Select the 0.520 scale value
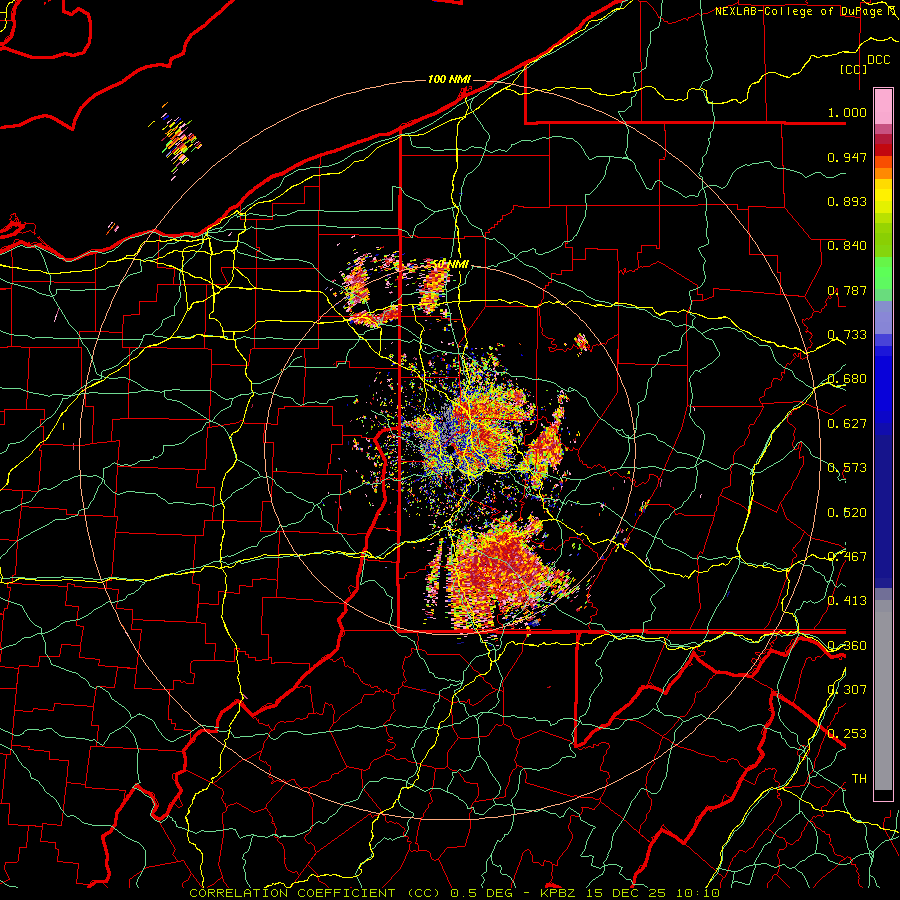 click(847, 513)
